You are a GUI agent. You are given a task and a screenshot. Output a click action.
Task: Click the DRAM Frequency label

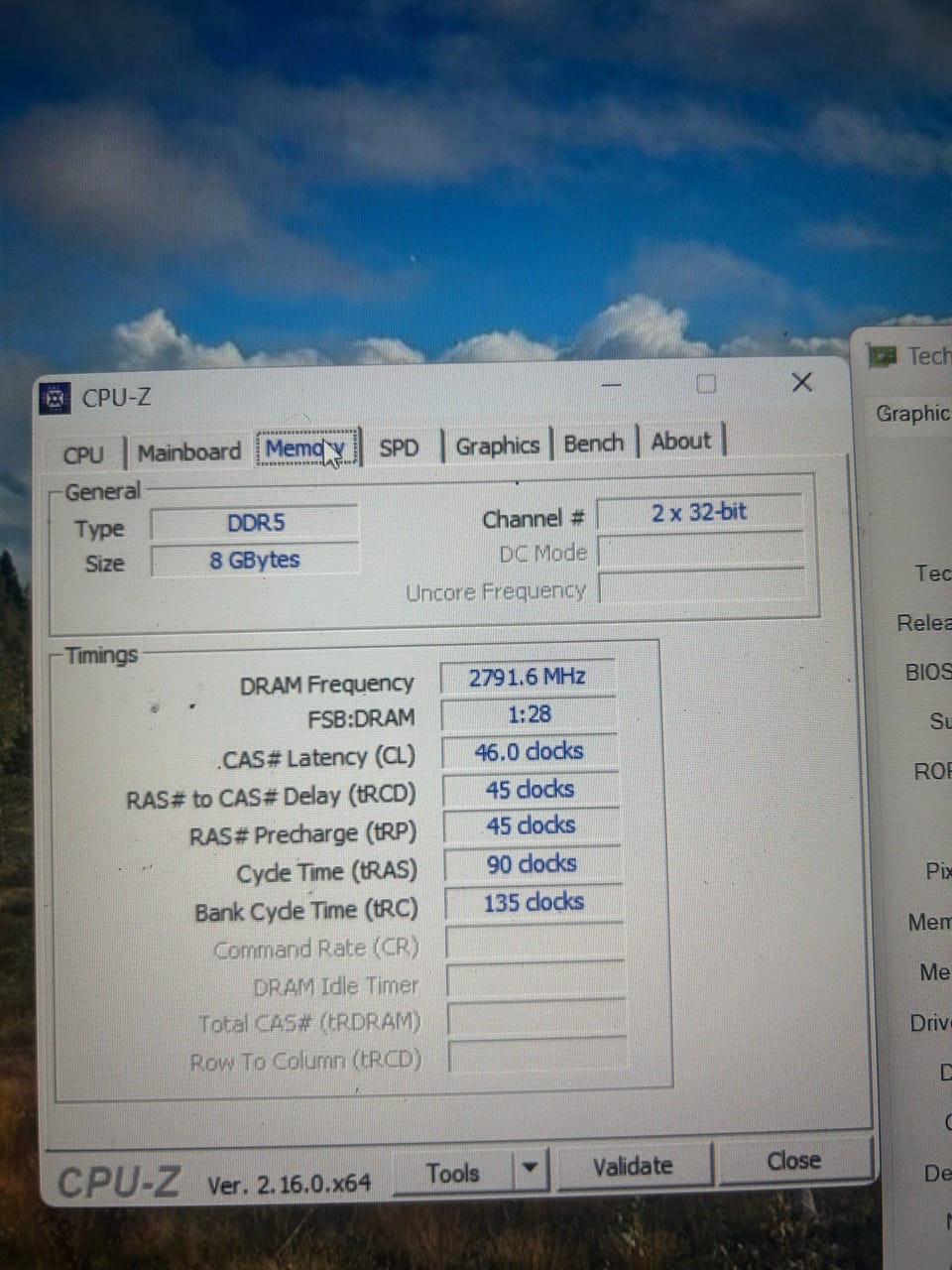326,685
